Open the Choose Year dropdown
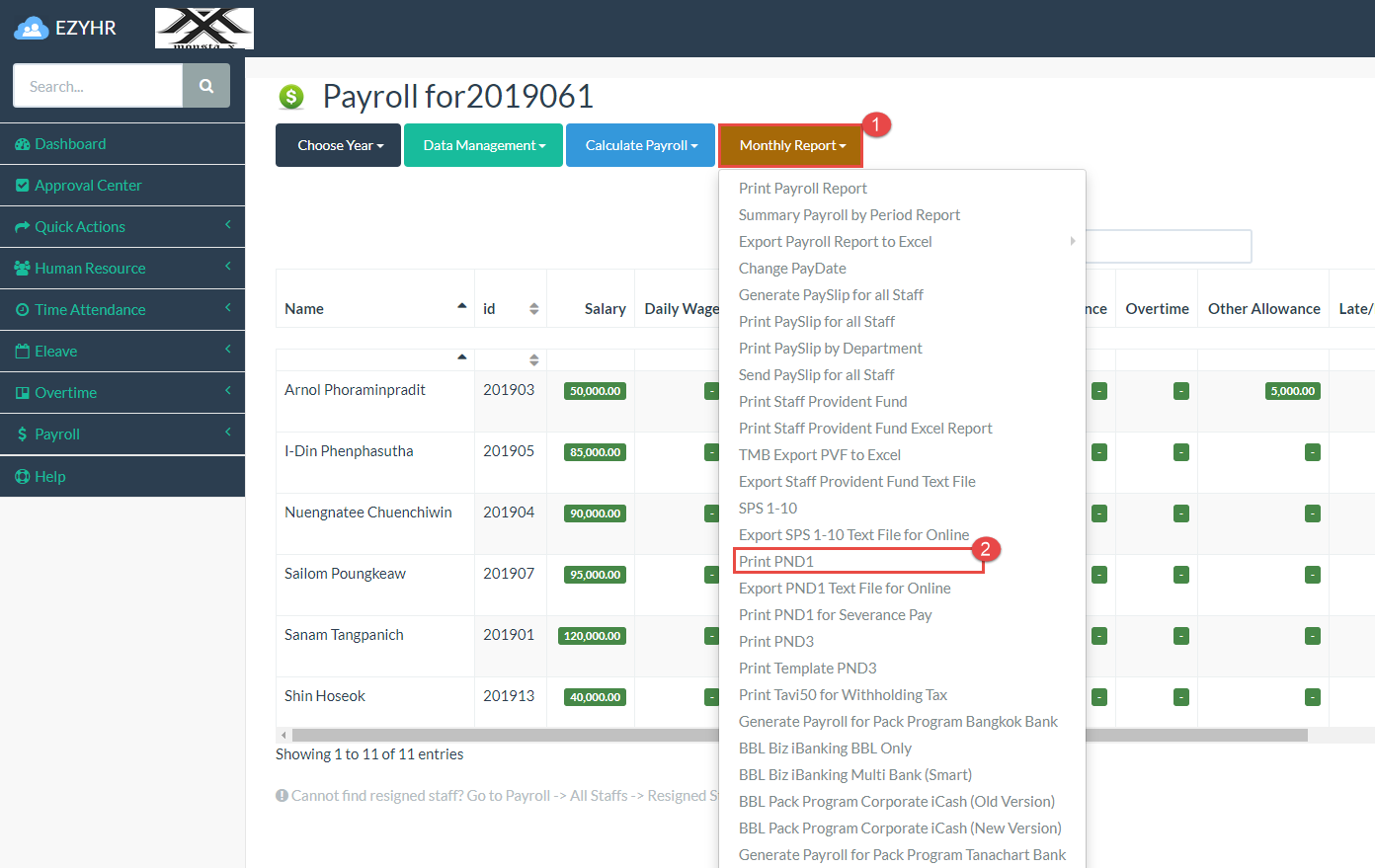1375x868 pixels. pyautogui.click(x=339, y=145)
